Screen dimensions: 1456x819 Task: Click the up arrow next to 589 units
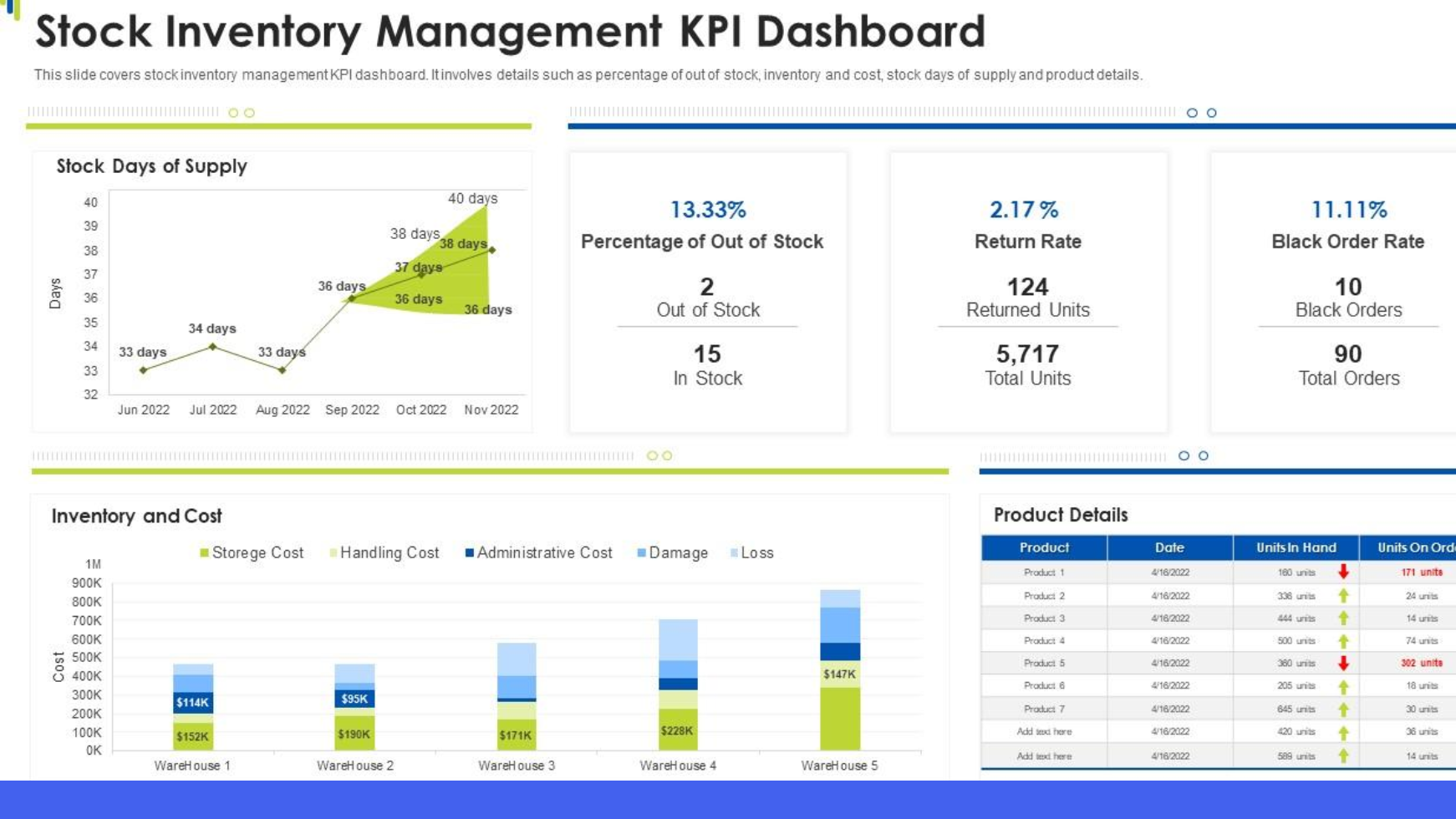(1343, 755)
